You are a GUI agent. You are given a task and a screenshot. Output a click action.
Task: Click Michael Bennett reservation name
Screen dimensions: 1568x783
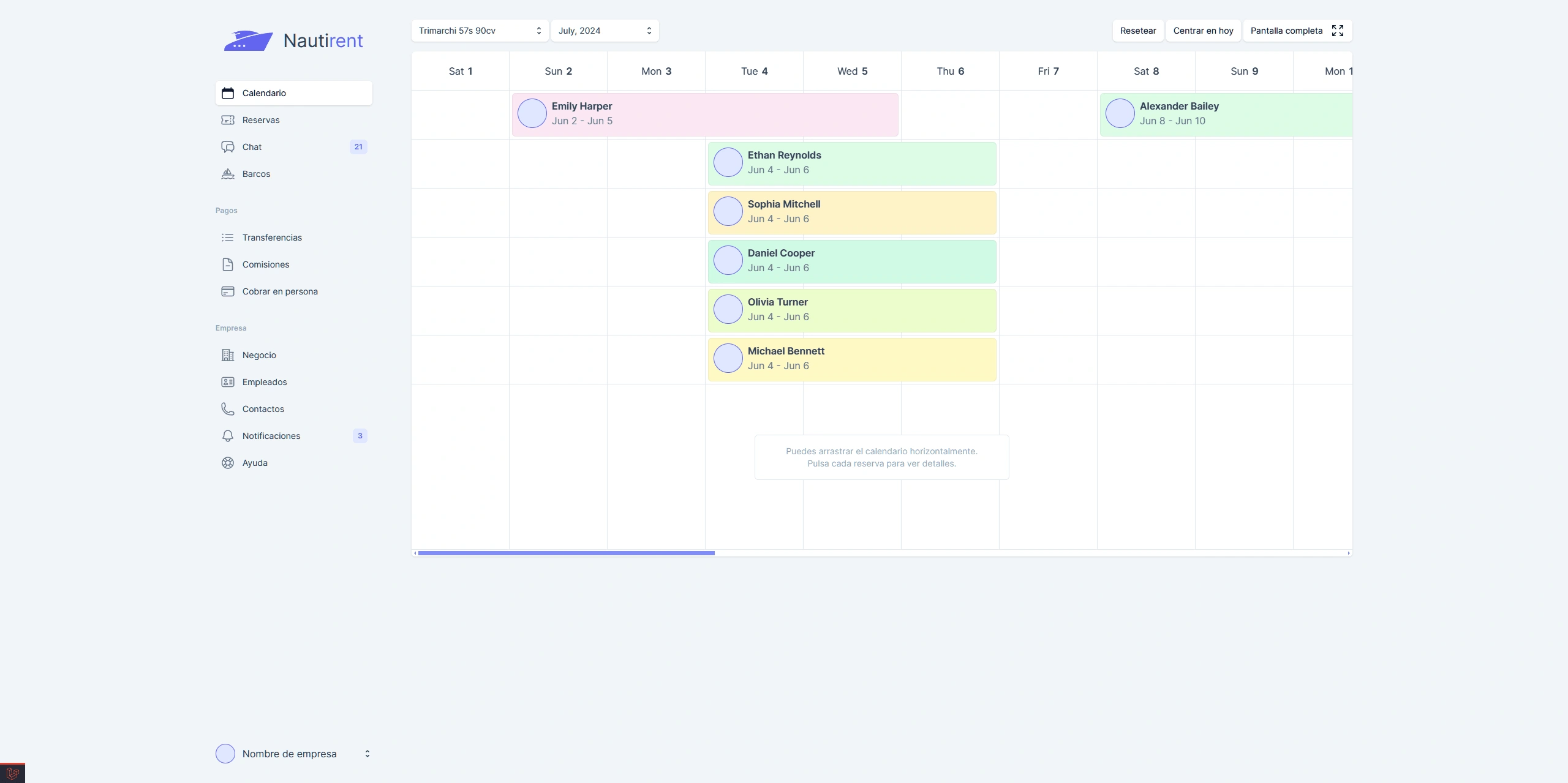pyautogui.click(x=786, y=351)
